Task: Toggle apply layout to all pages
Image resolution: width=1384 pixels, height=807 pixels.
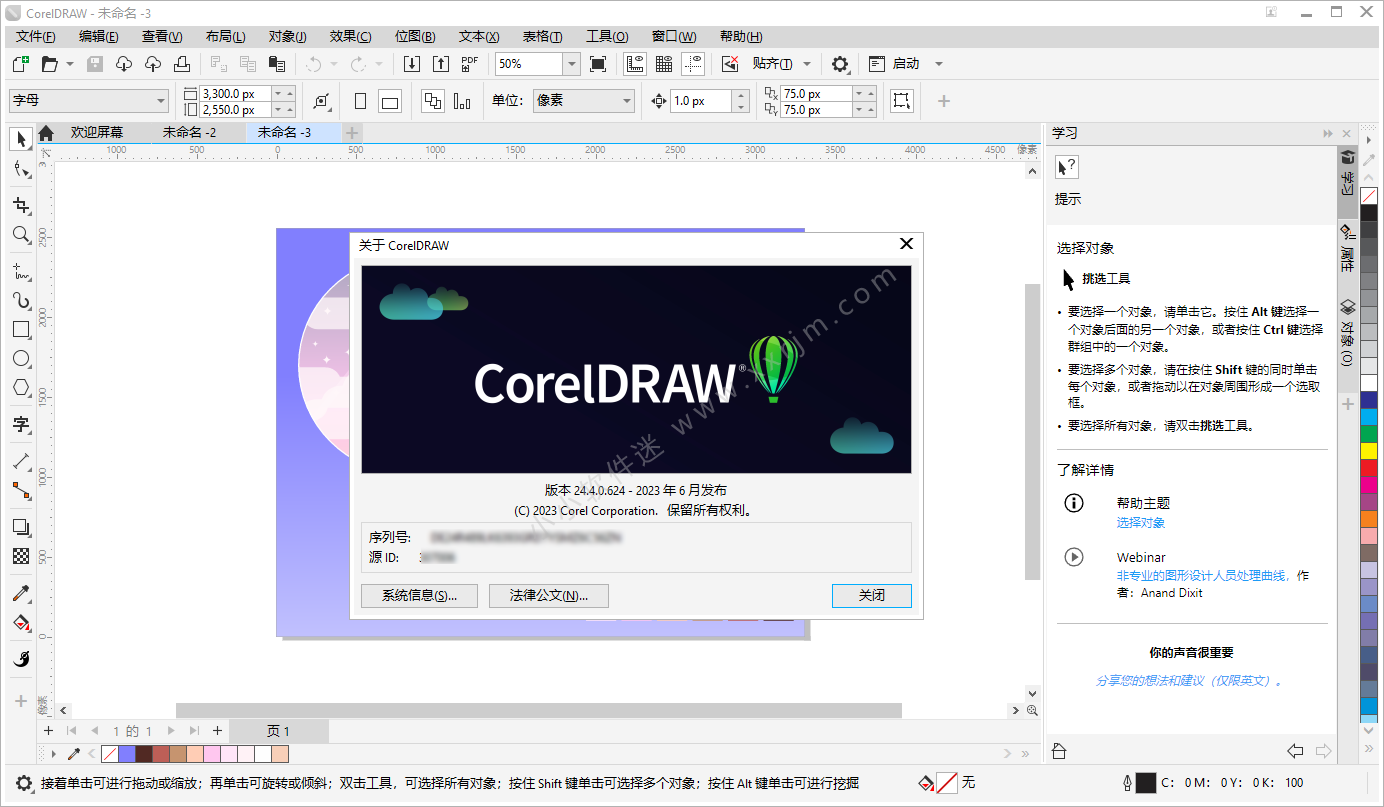Action: pyautogui.click(x=432, y=101)
